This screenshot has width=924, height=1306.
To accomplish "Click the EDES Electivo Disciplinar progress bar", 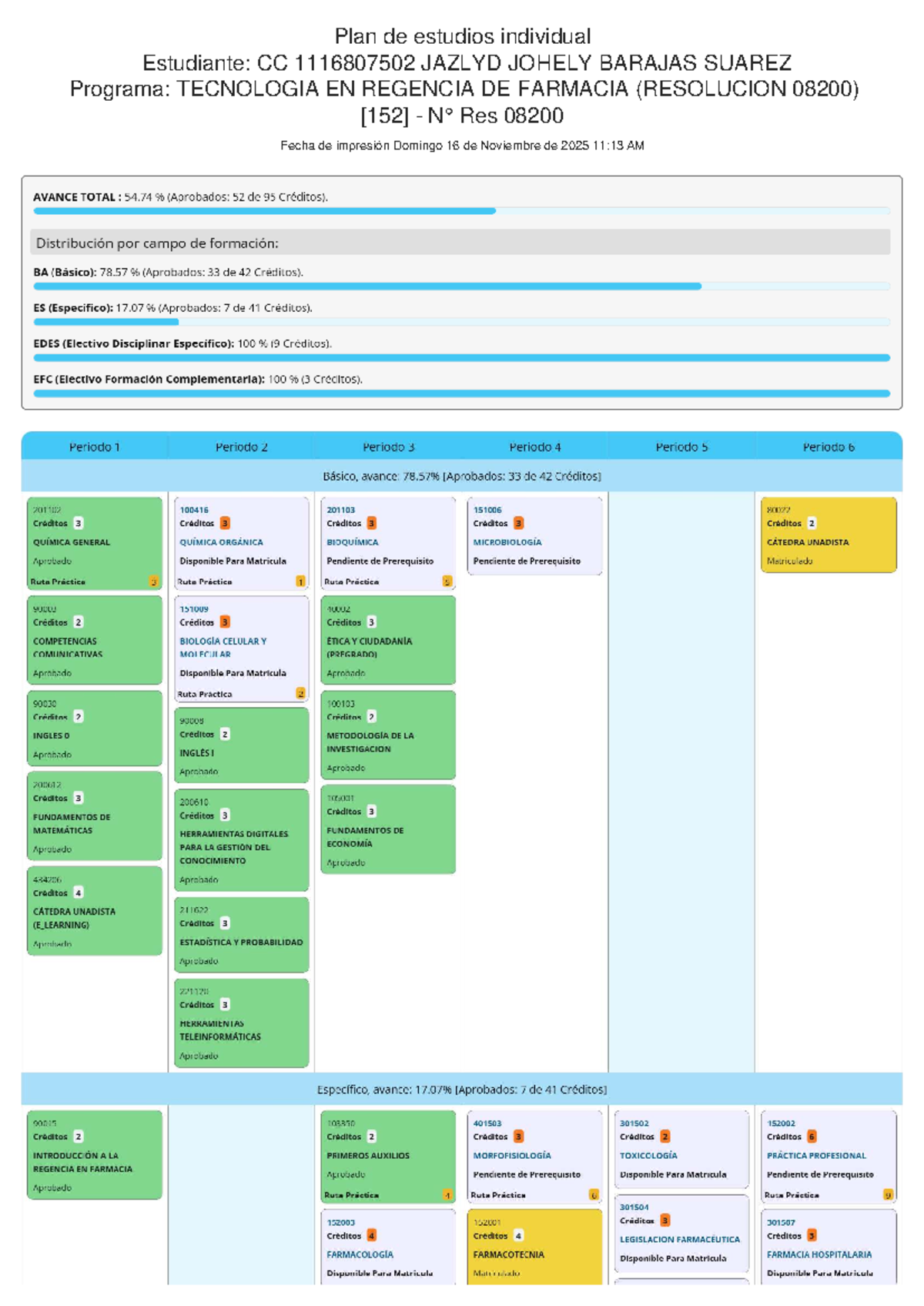I will click(x=462, y=357).
